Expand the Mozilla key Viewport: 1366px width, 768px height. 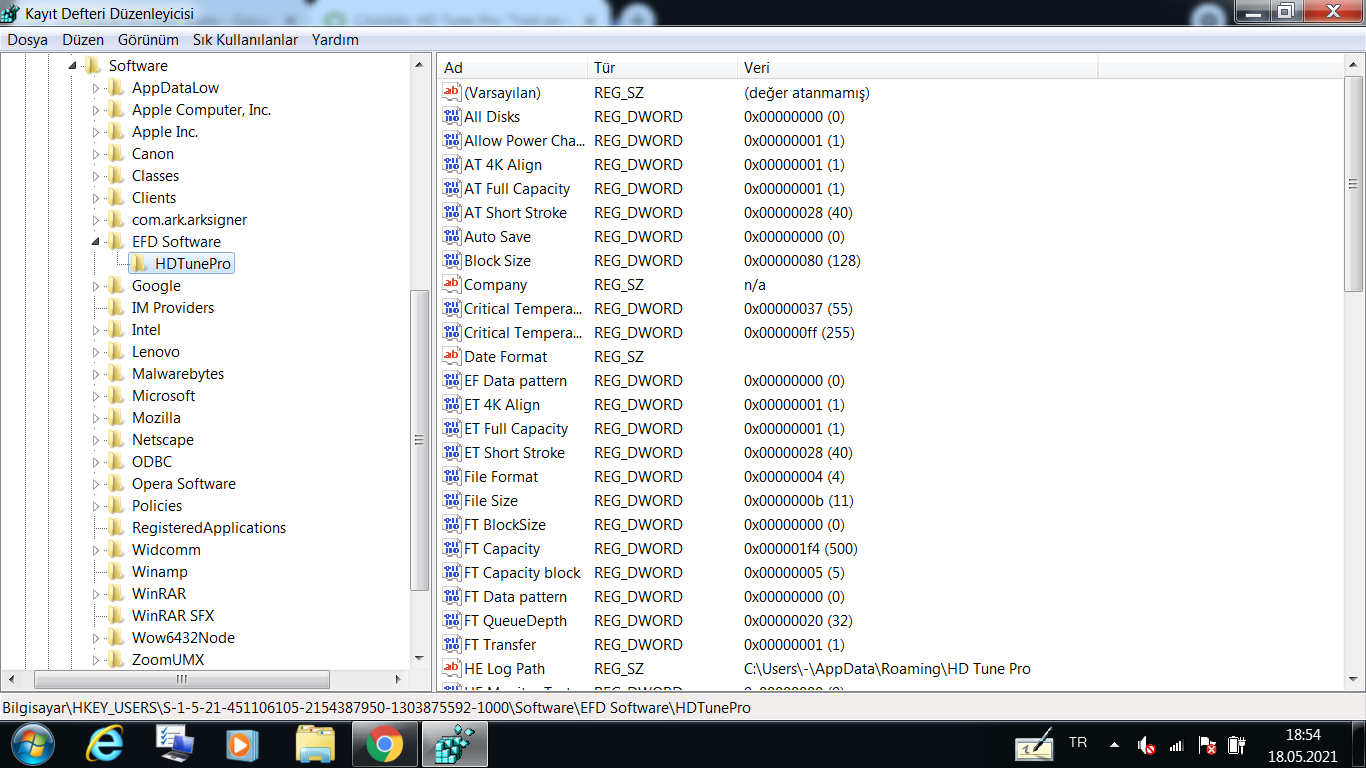[x=97, y=418]
